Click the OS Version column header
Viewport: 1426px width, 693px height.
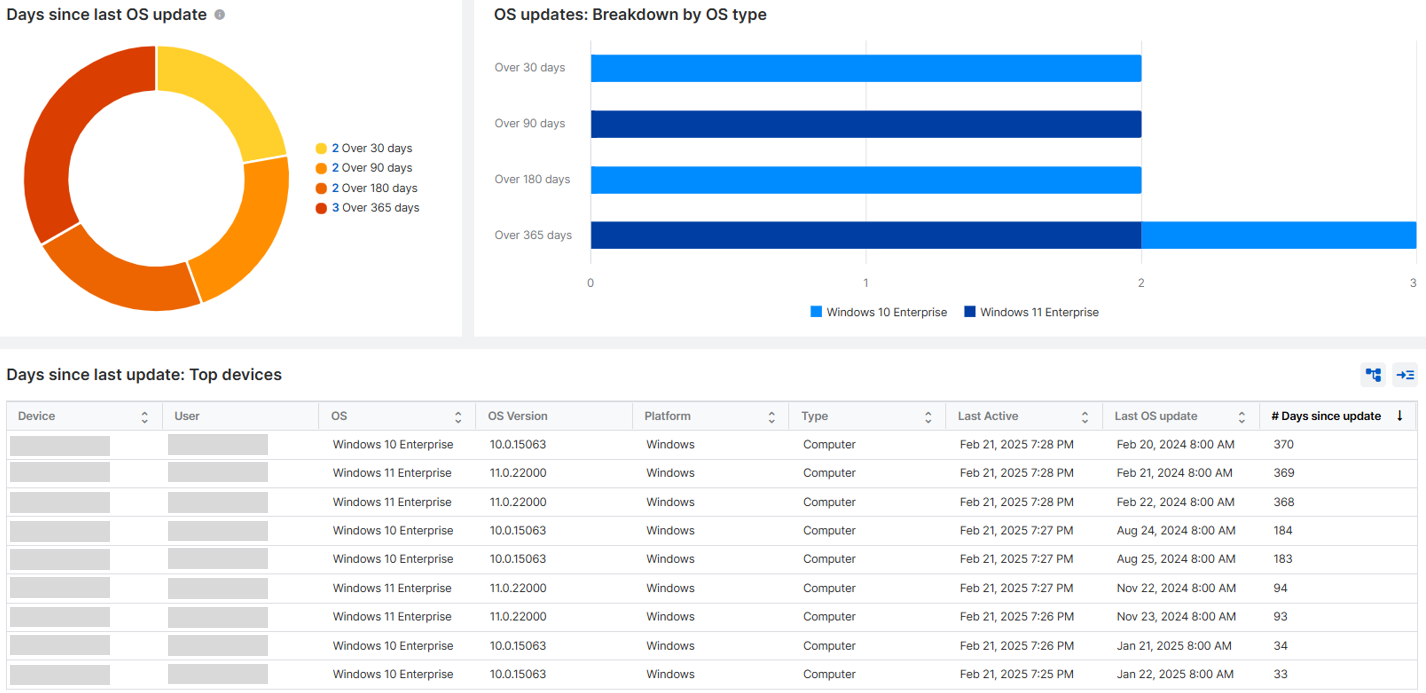(x=517, y=416)
